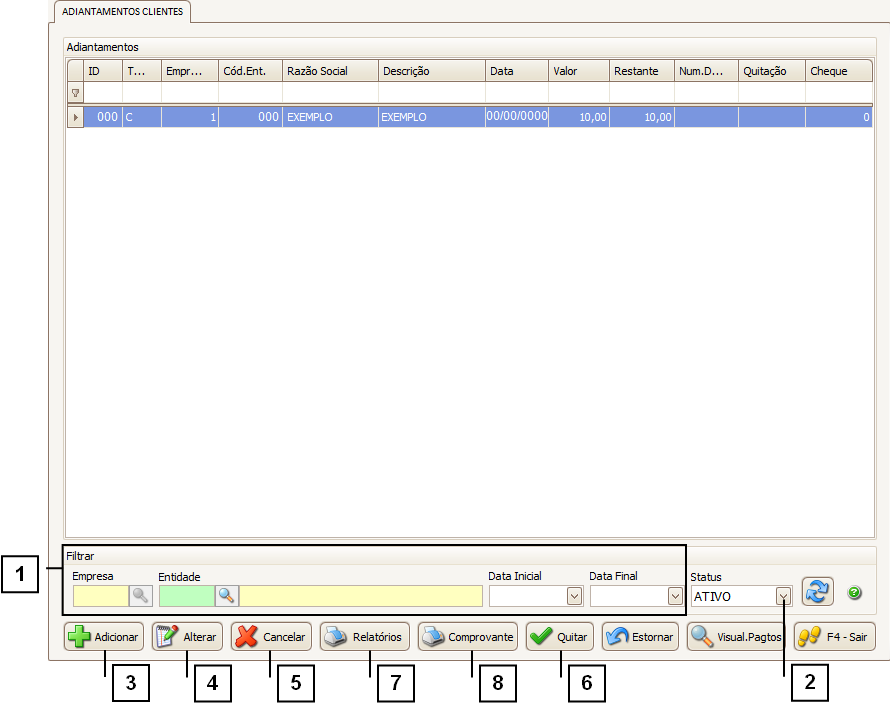
Task: Select the EXEMPLO row in the grid
Action: (x=330, y=117)
